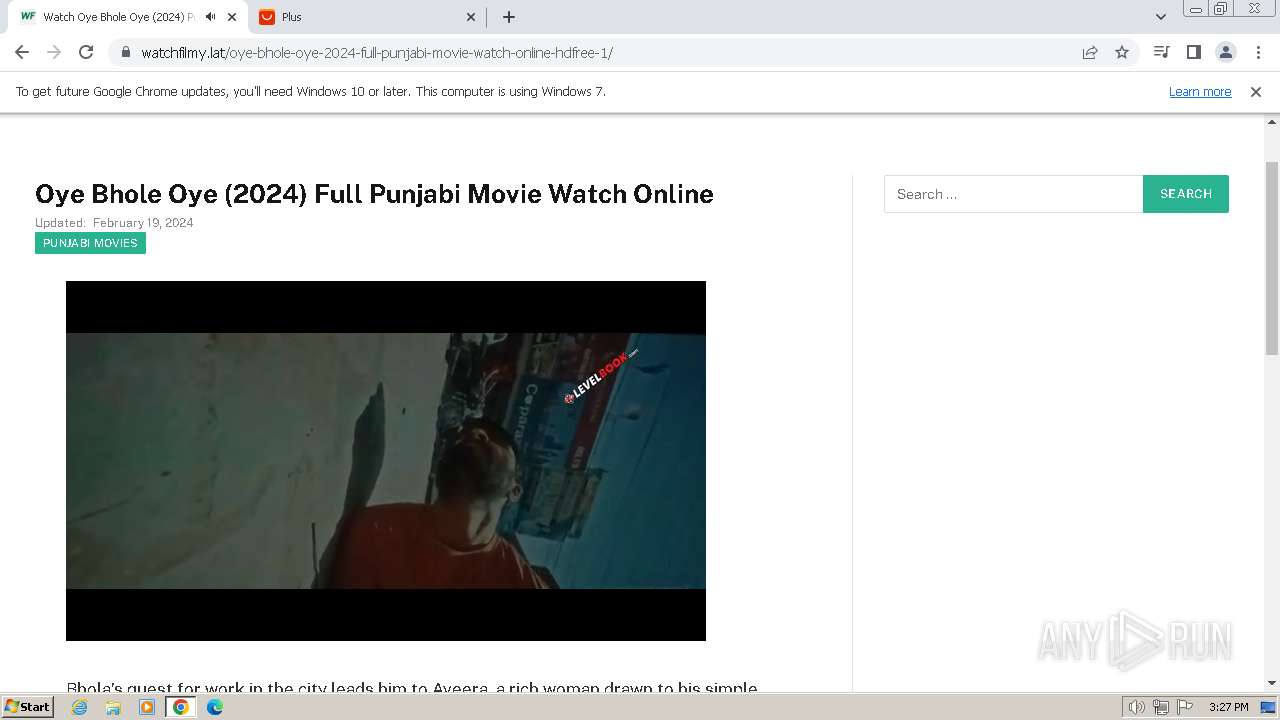The image size is (1280, 720).
Task: Click in the Search input field
Action: point(1013,194)
